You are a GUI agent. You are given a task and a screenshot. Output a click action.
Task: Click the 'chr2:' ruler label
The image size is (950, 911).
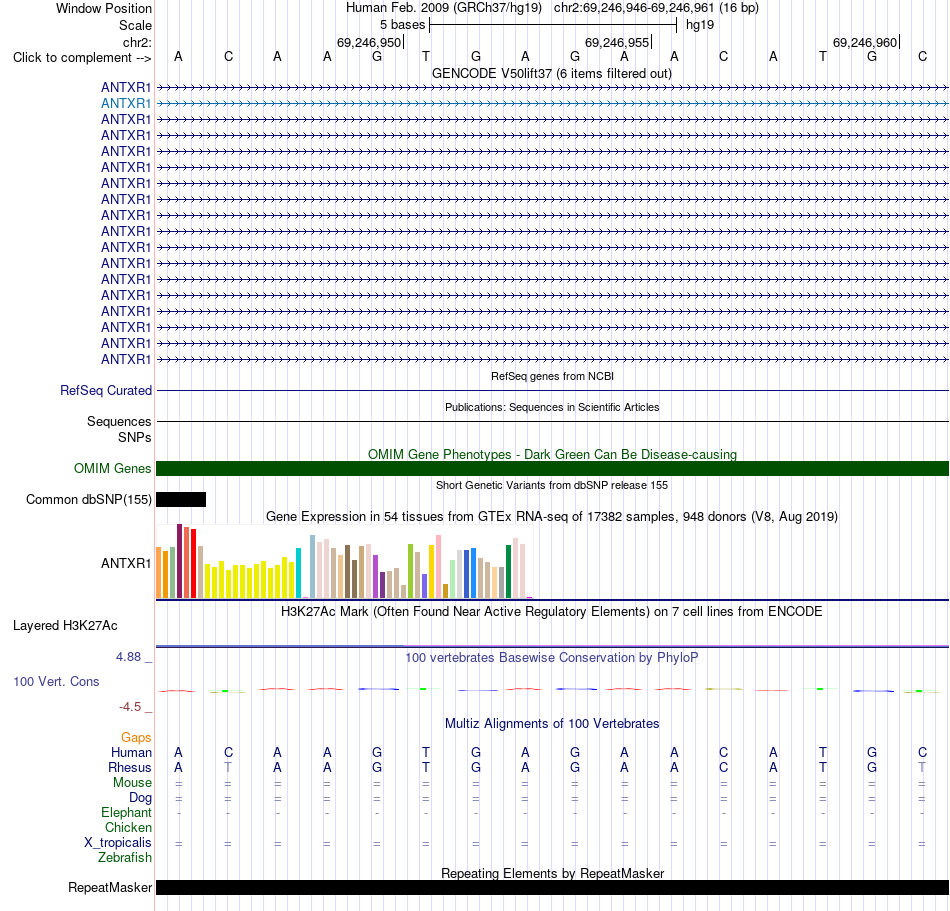pyautogui.click(x=137, y=42)
